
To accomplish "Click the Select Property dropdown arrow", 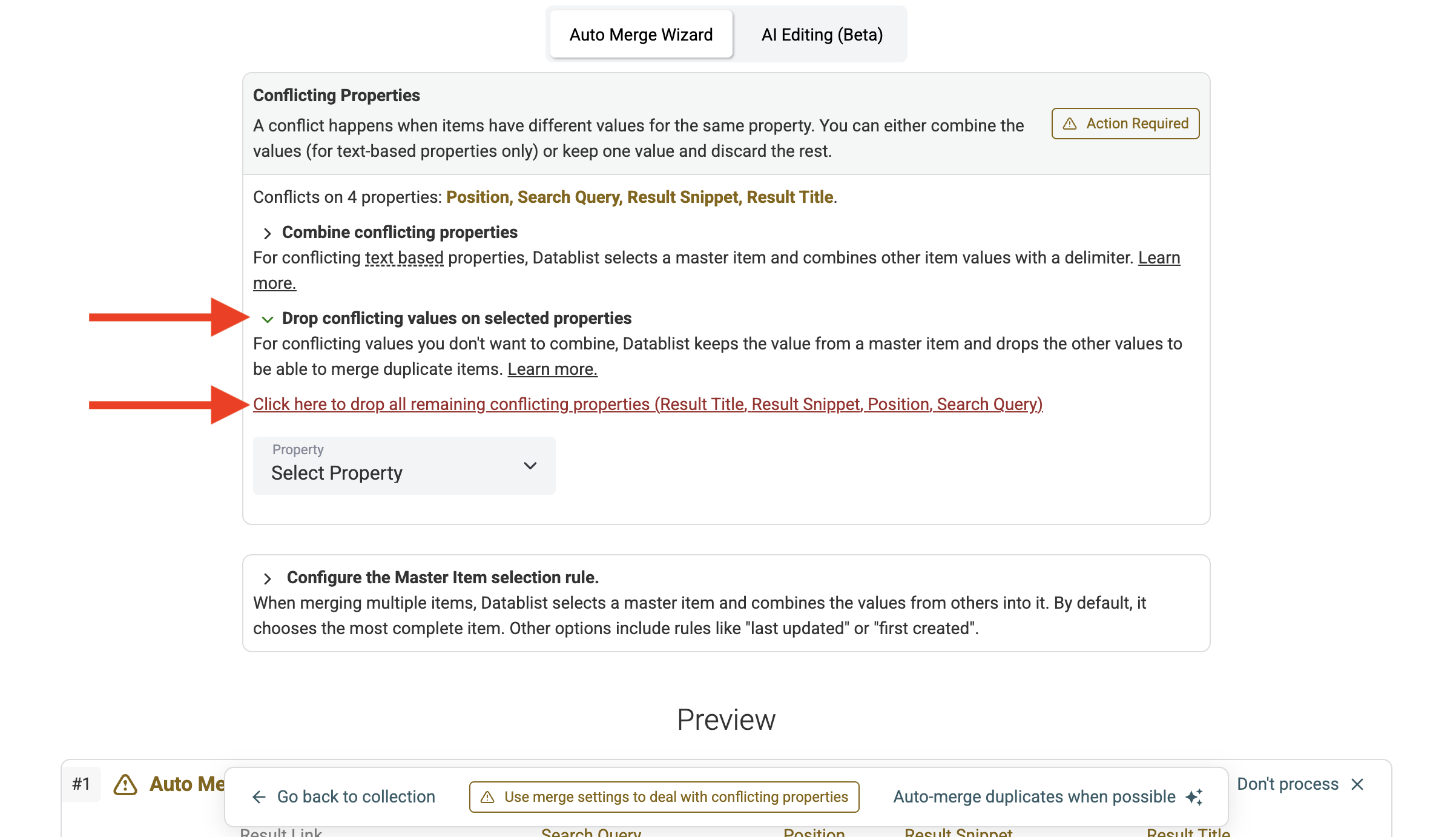I will (530, 465).
